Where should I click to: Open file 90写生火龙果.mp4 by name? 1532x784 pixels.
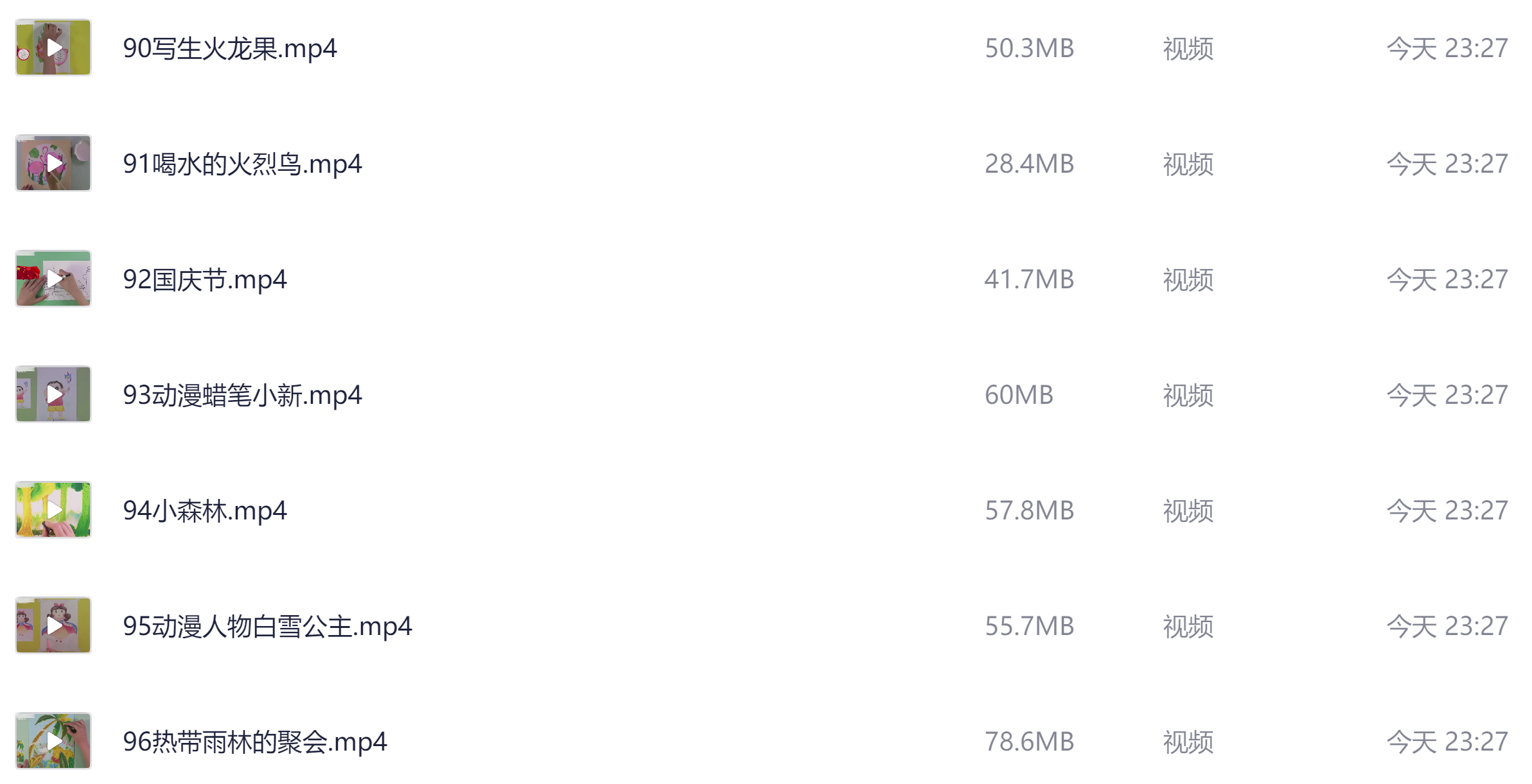pos(229,48)
